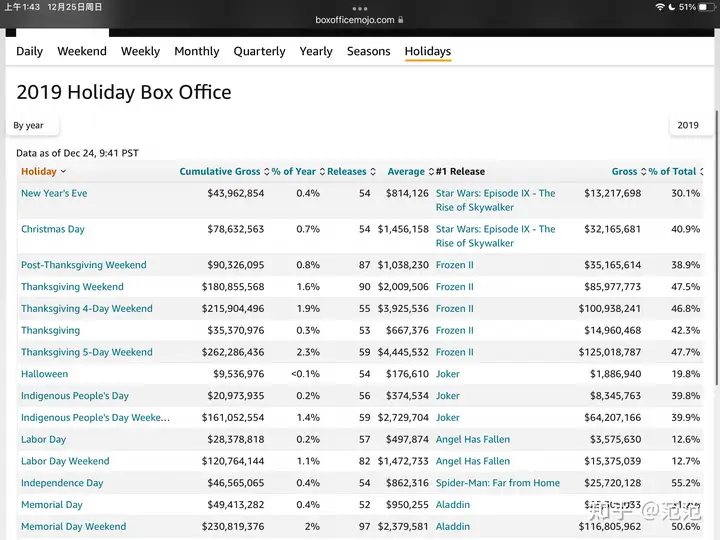
Task: Open Frozen II in Thanksgiving 4-Day Weekend row
Action: (x=455, y=309)
